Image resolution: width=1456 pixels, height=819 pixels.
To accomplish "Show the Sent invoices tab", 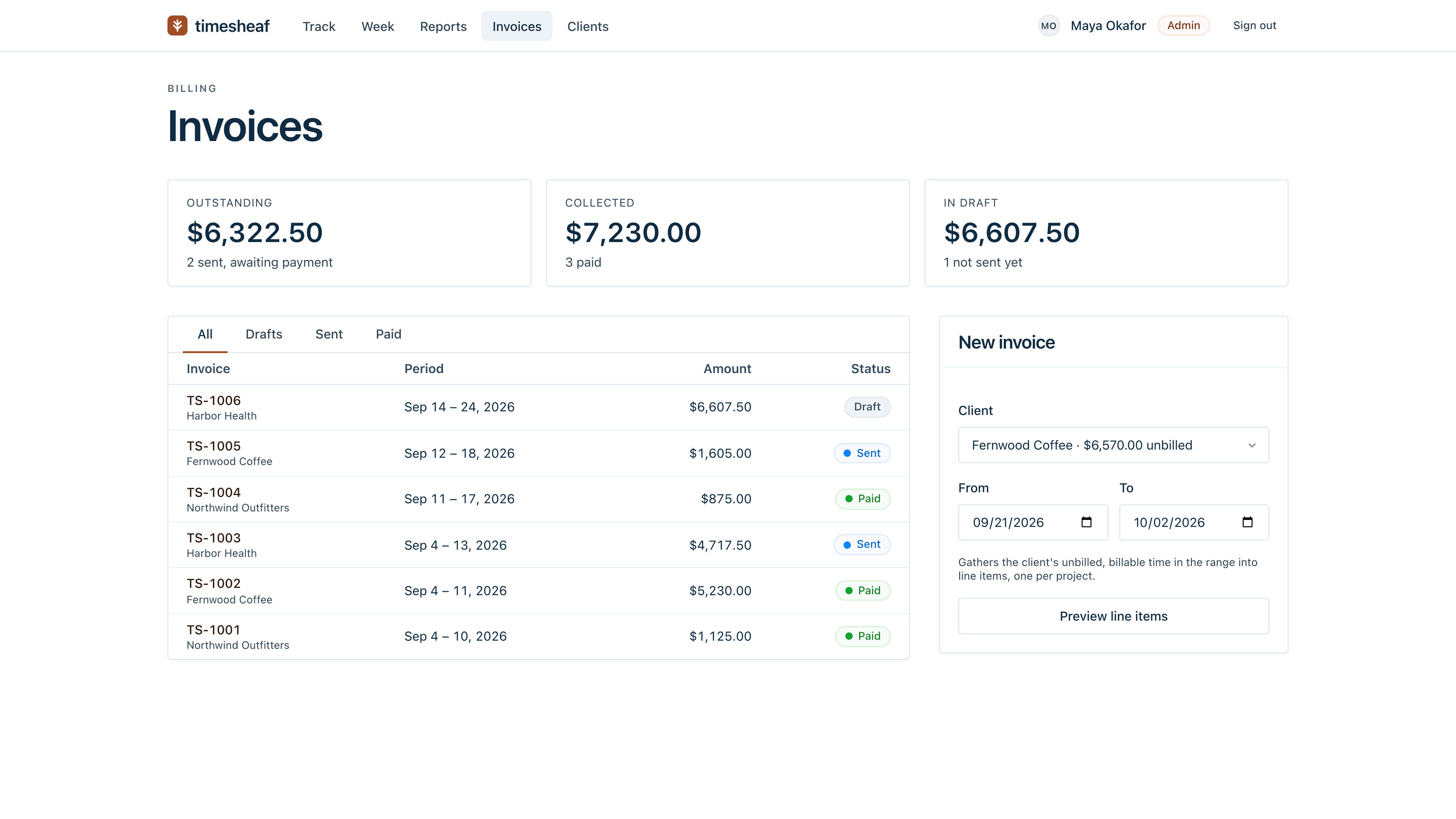I will click(x=329, y=334).
